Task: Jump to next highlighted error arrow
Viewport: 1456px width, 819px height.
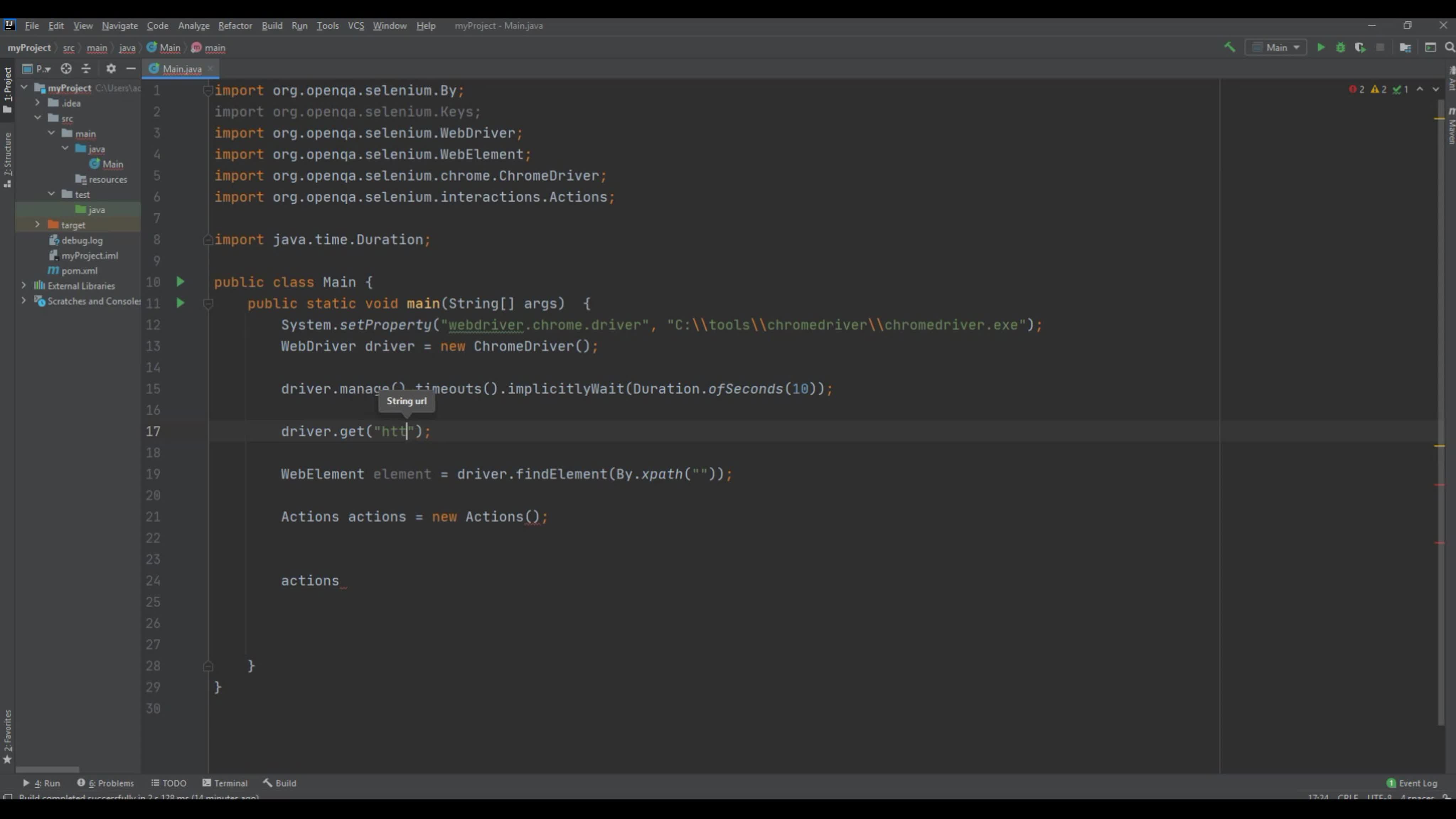Action: point(1436,89)
